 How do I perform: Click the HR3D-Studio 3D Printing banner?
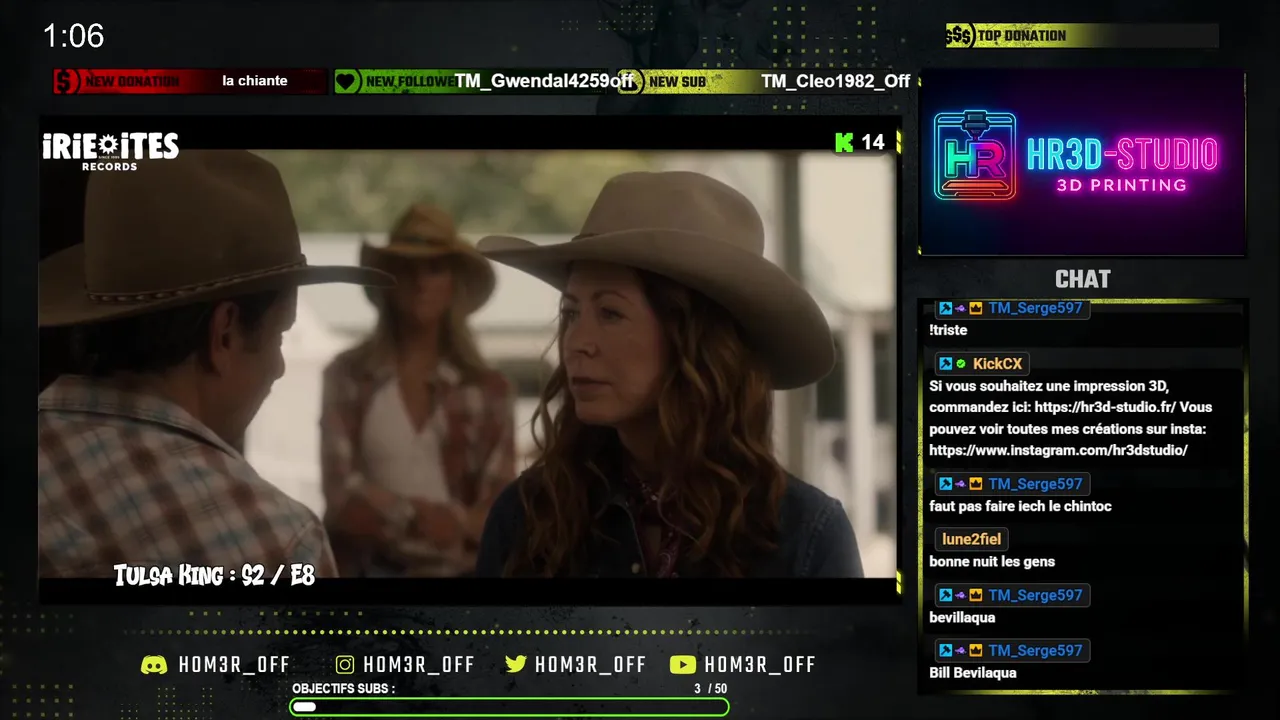(x=1082, y=163)
